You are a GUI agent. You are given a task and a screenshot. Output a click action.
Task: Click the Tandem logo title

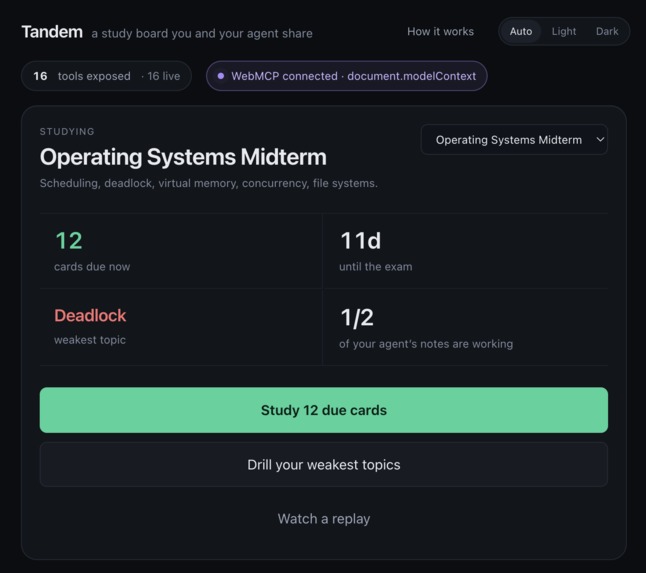[52, 32]
